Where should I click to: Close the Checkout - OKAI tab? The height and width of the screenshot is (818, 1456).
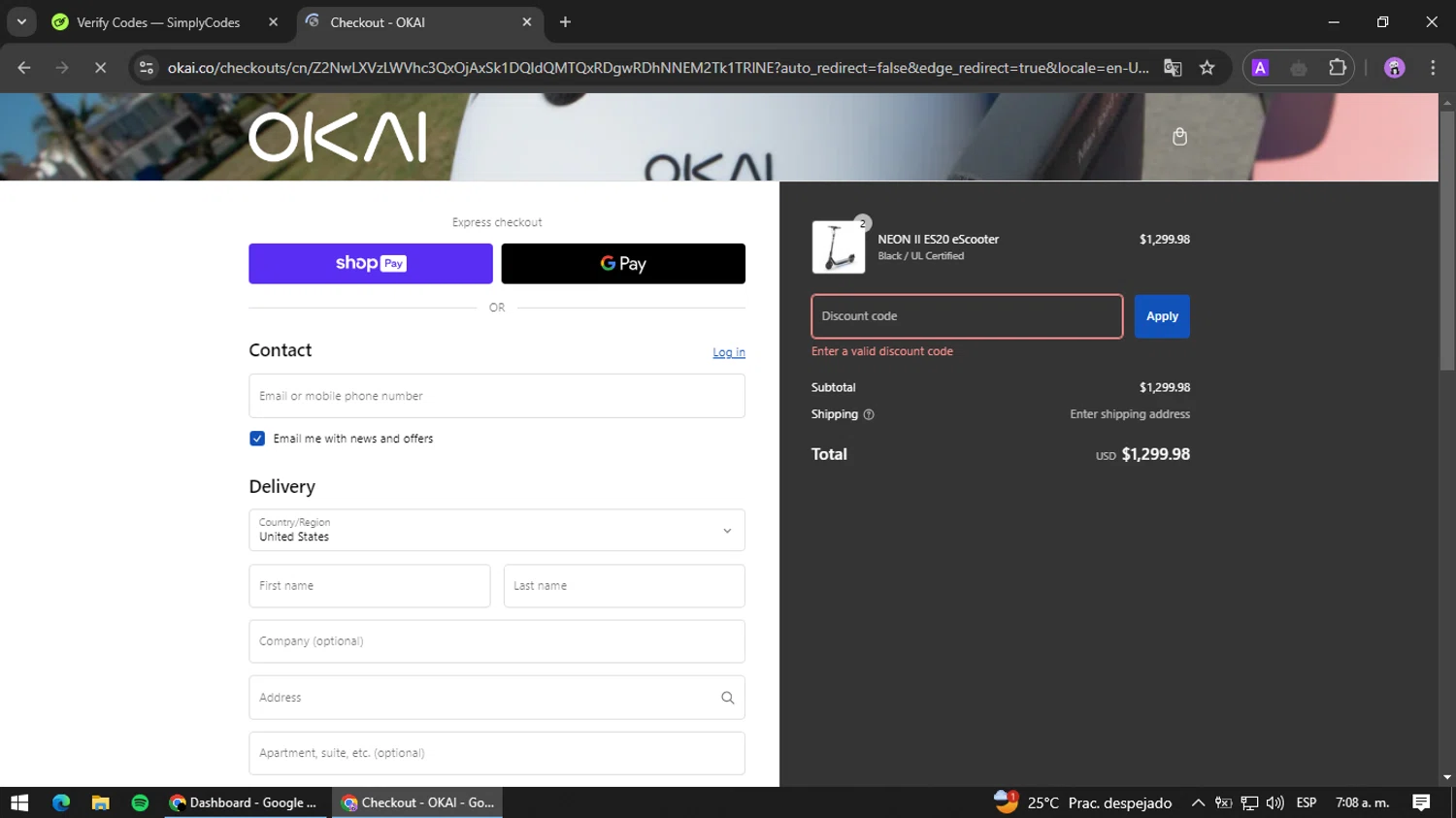(527, 22)
